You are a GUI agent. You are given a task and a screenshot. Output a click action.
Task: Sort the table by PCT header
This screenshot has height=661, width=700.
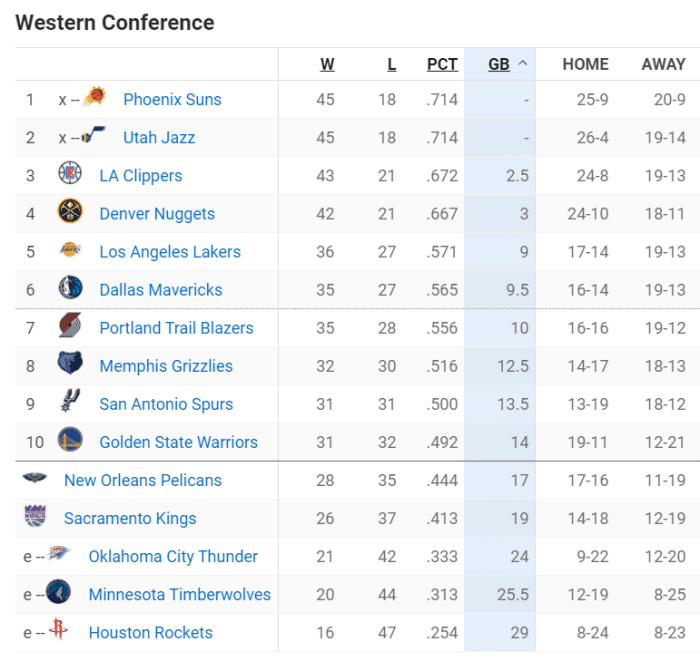pos(442,64)
